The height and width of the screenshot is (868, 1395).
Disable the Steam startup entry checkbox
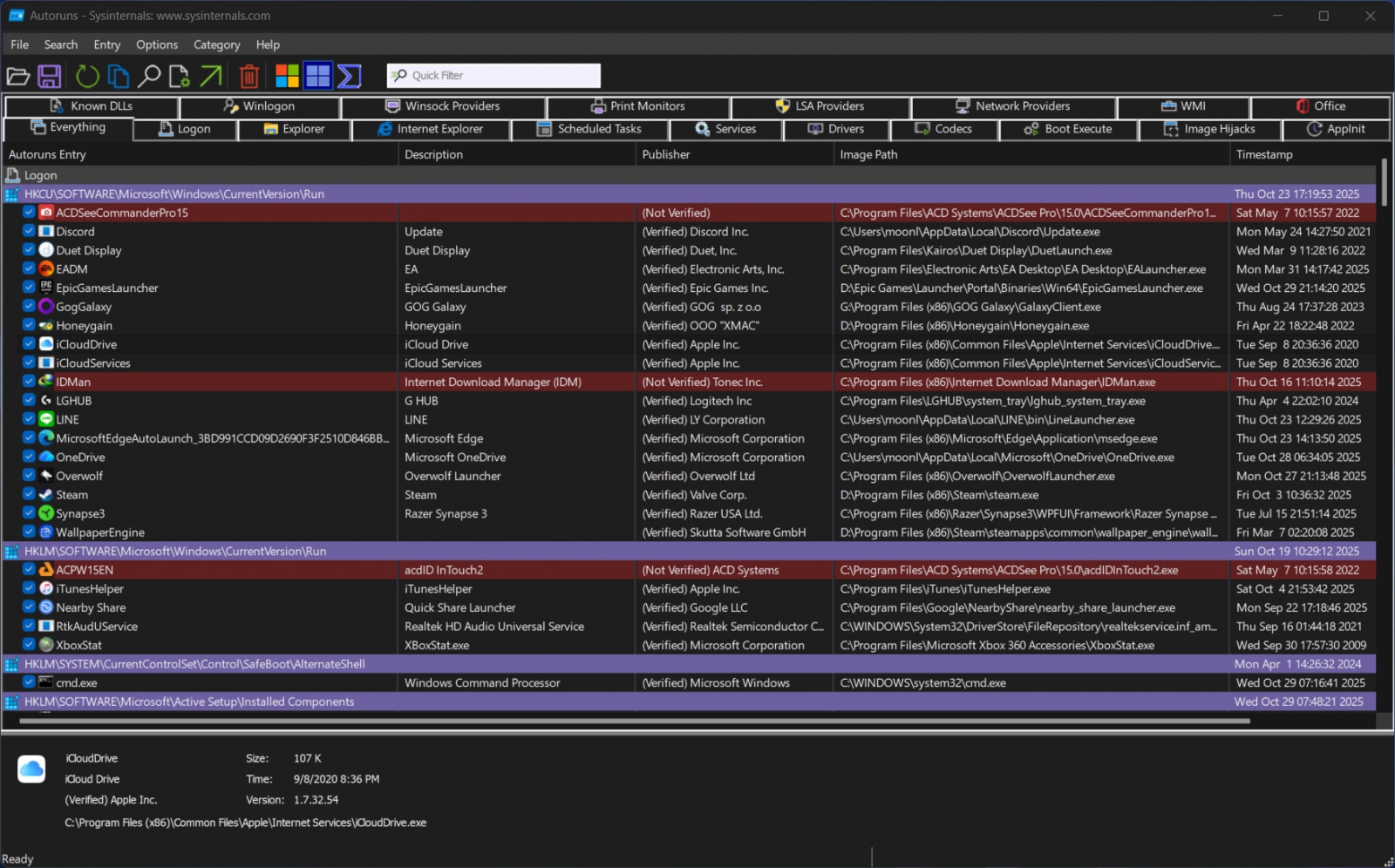(29, 494)
